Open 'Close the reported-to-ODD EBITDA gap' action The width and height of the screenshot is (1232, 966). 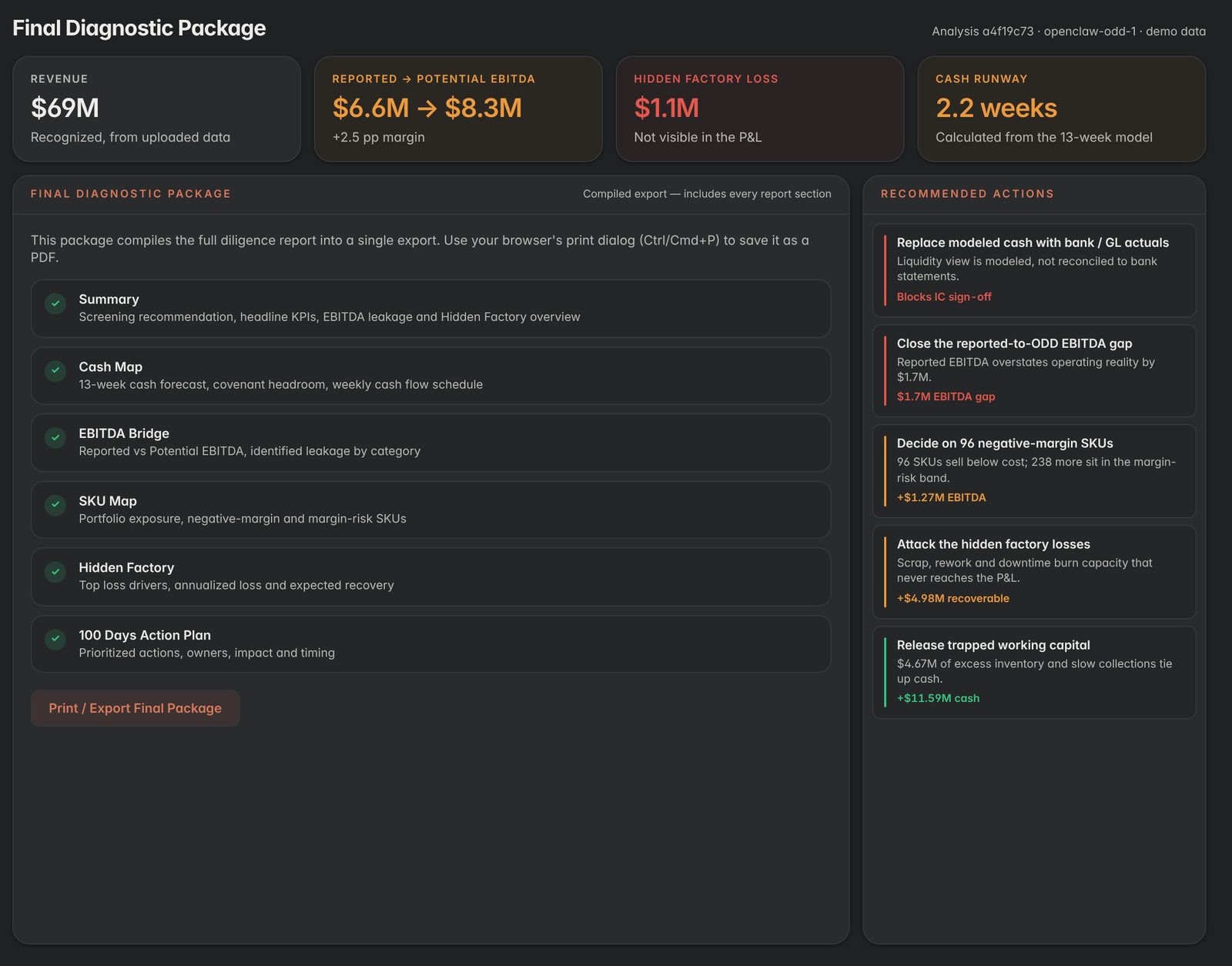click(x=1034, y=371)
